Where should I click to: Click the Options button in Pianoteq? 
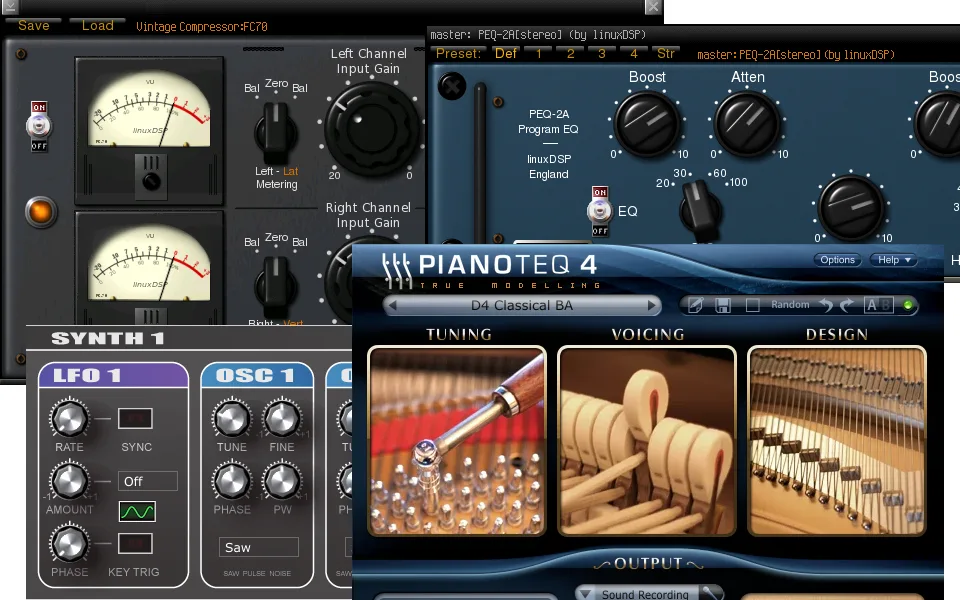point(837,260)
